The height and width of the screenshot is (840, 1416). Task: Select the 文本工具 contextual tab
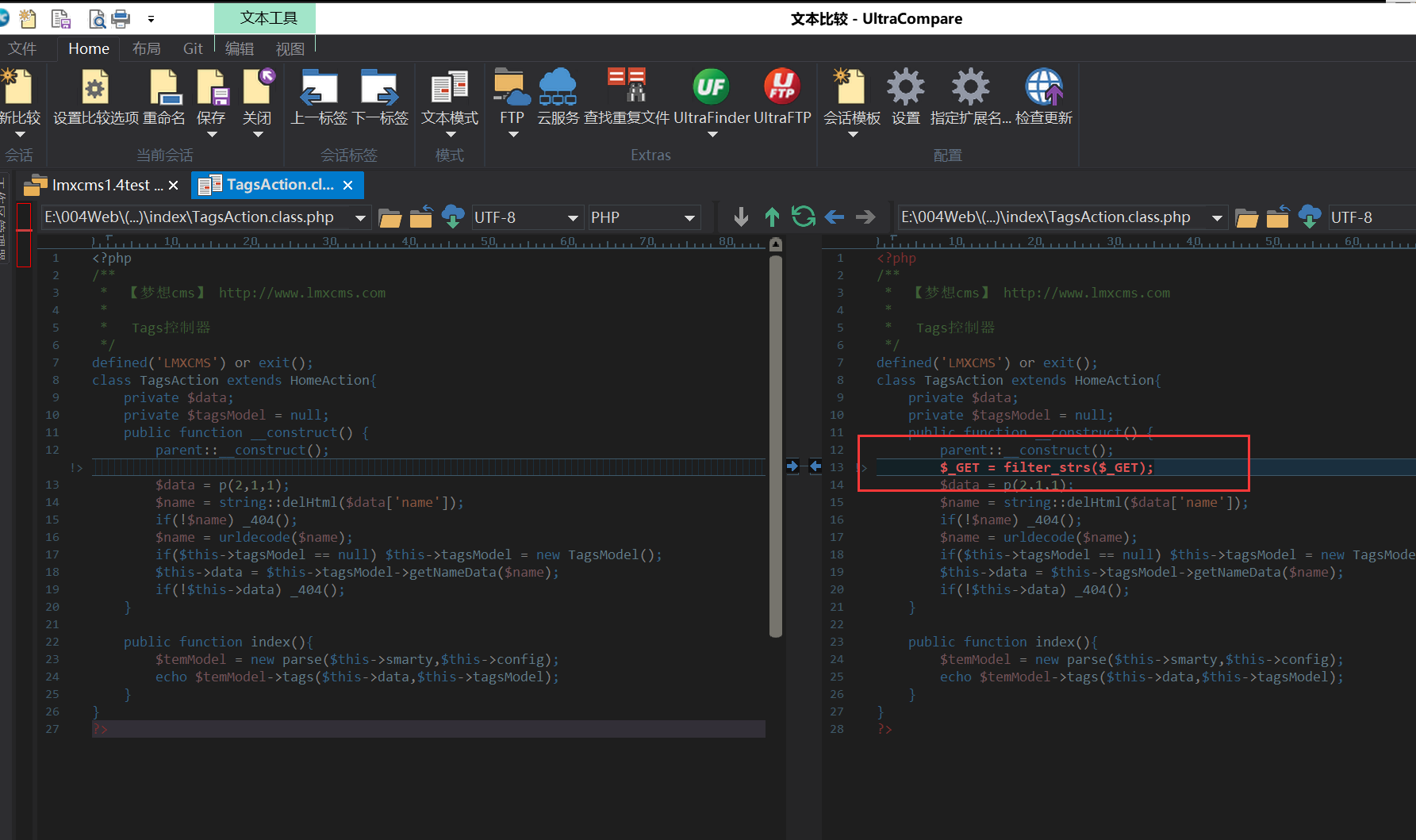click(265, 17)
